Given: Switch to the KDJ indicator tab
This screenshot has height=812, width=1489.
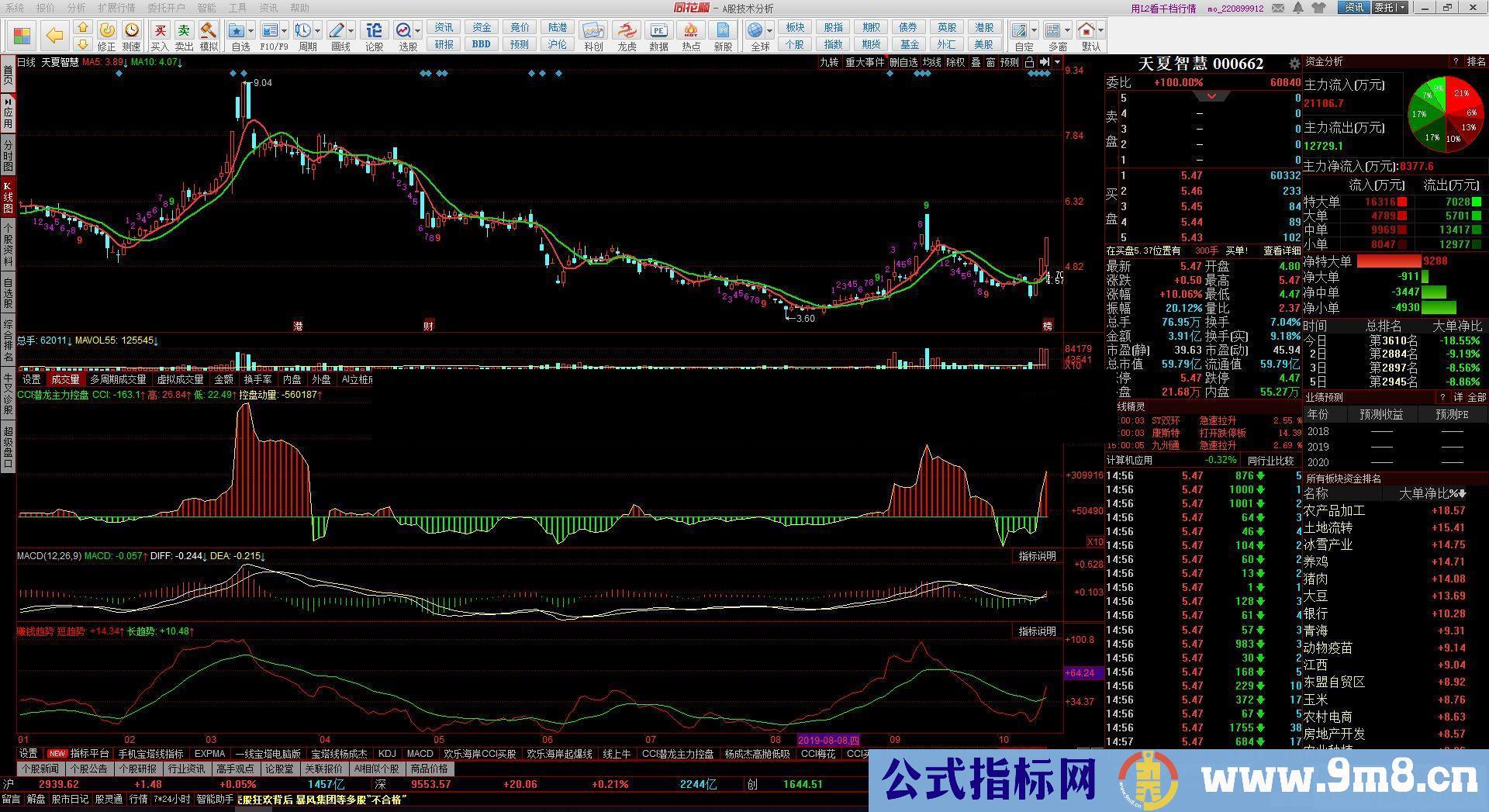Looking at the screenshot, I should pyautogui.click(x=387, y=753).
